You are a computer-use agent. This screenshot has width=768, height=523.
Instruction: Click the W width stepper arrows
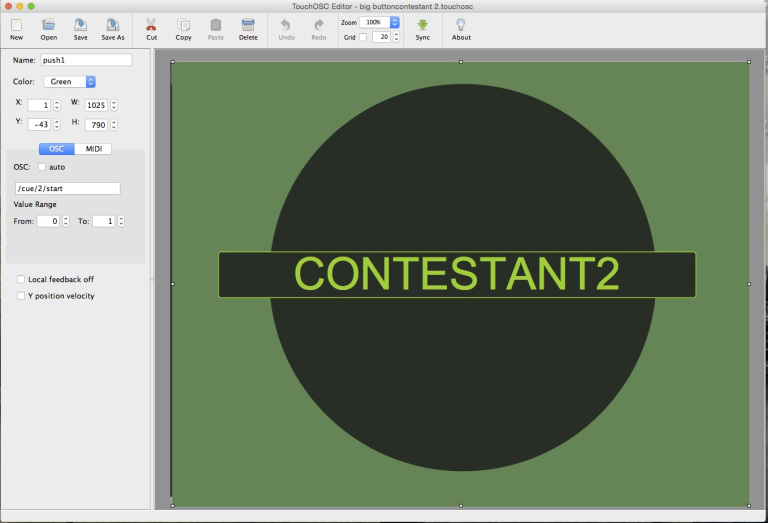[x=114, y=105]
